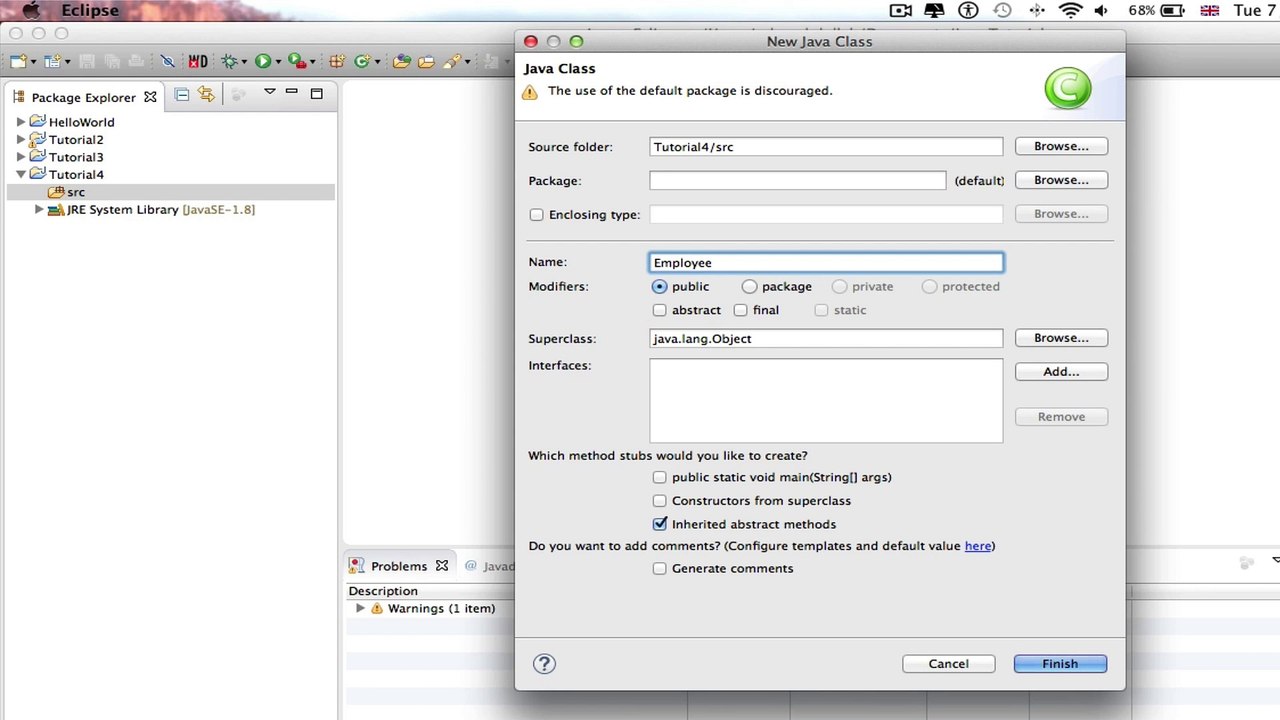Click the WD toolbar icon
Image resolution: width=1280 pixels, height=720 pixels.
[x=198, y=62]
